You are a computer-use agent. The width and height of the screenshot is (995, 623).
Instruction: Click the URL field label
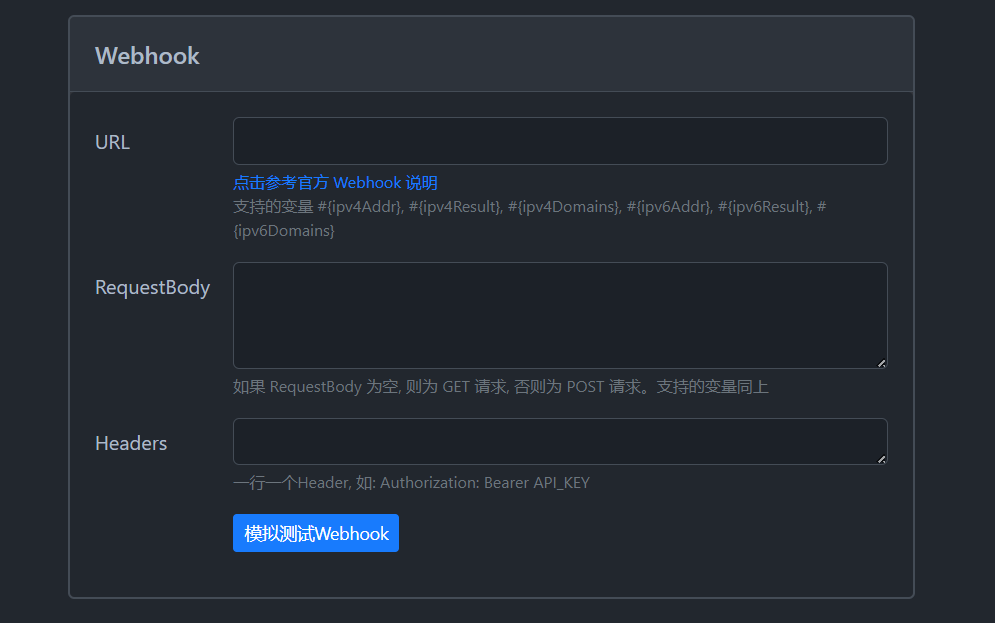point(112,142)
